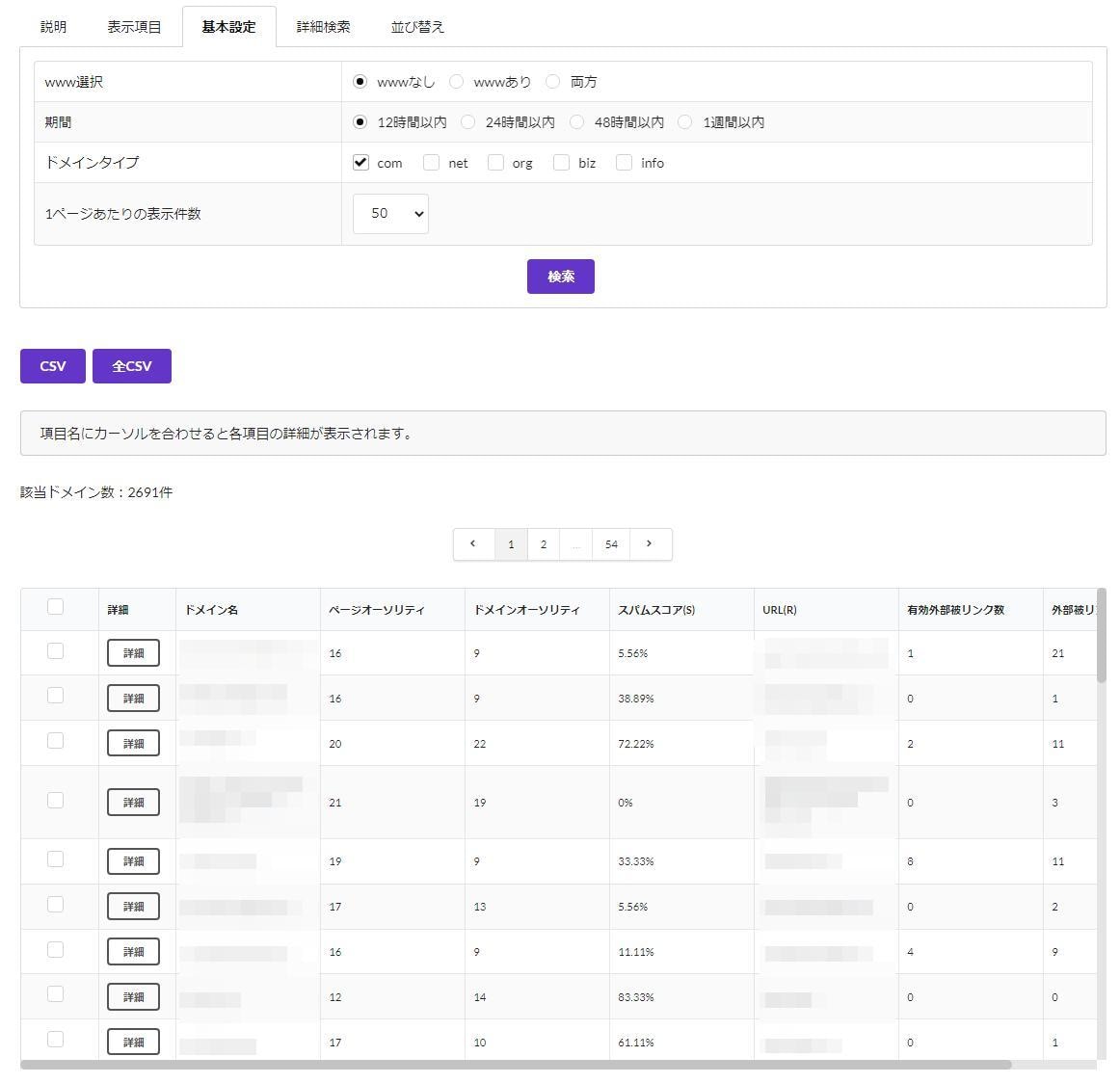Select the row with spam score 61.11%
Image resolution: width=1120 pixels, height=1083 pixels.
tap(55, 1040)
